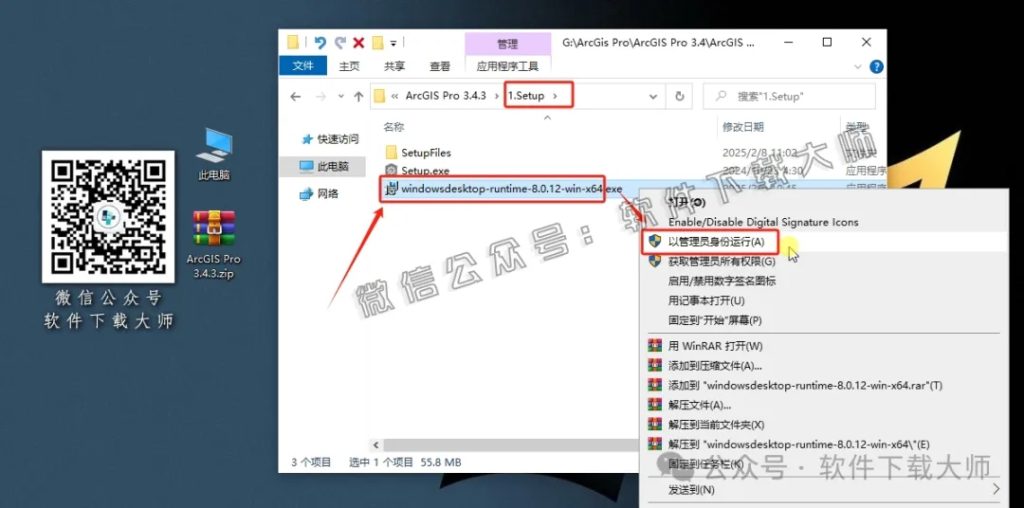Screen dimensions: 1024x508
Task: Click the red delete X icon in title bar
Action: click(x=358, y=42)
